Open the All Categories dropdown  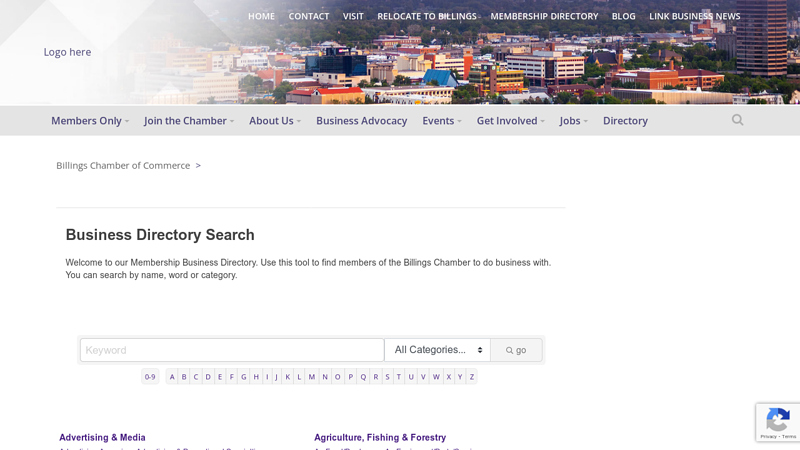coord(437,350)
